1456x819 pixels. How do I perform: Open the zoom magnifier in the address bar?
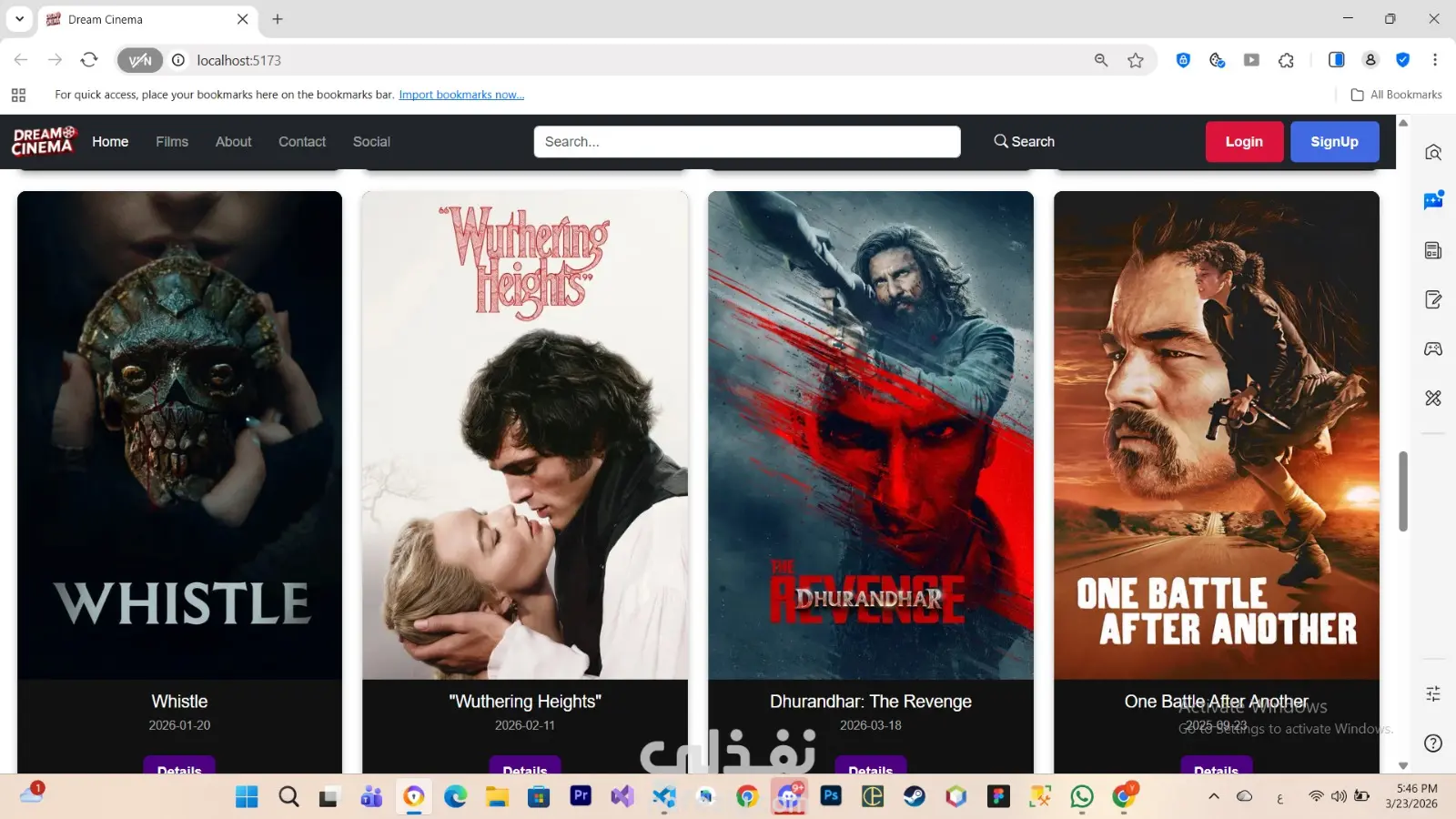click(1101, 60)
